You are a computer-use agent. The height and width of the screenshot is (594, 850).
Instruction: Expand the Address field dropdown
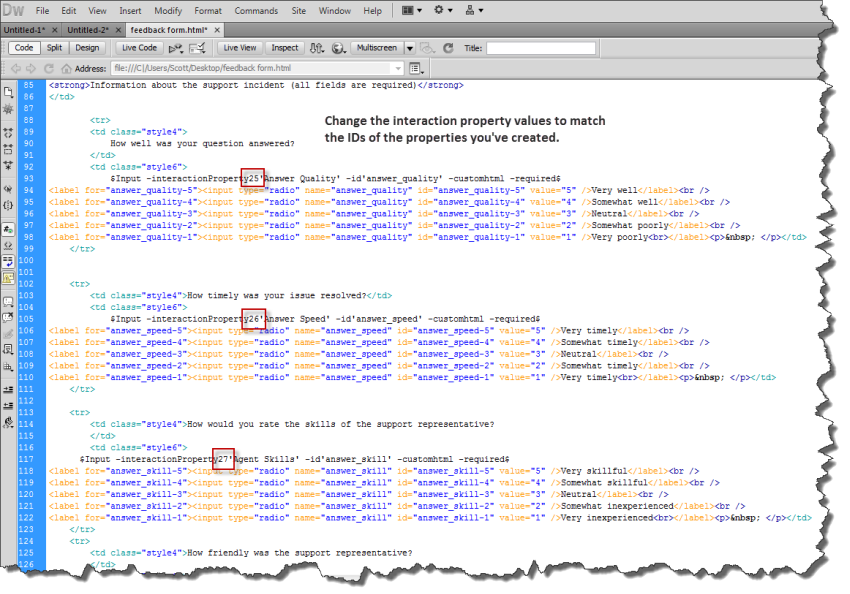(398, 68)
